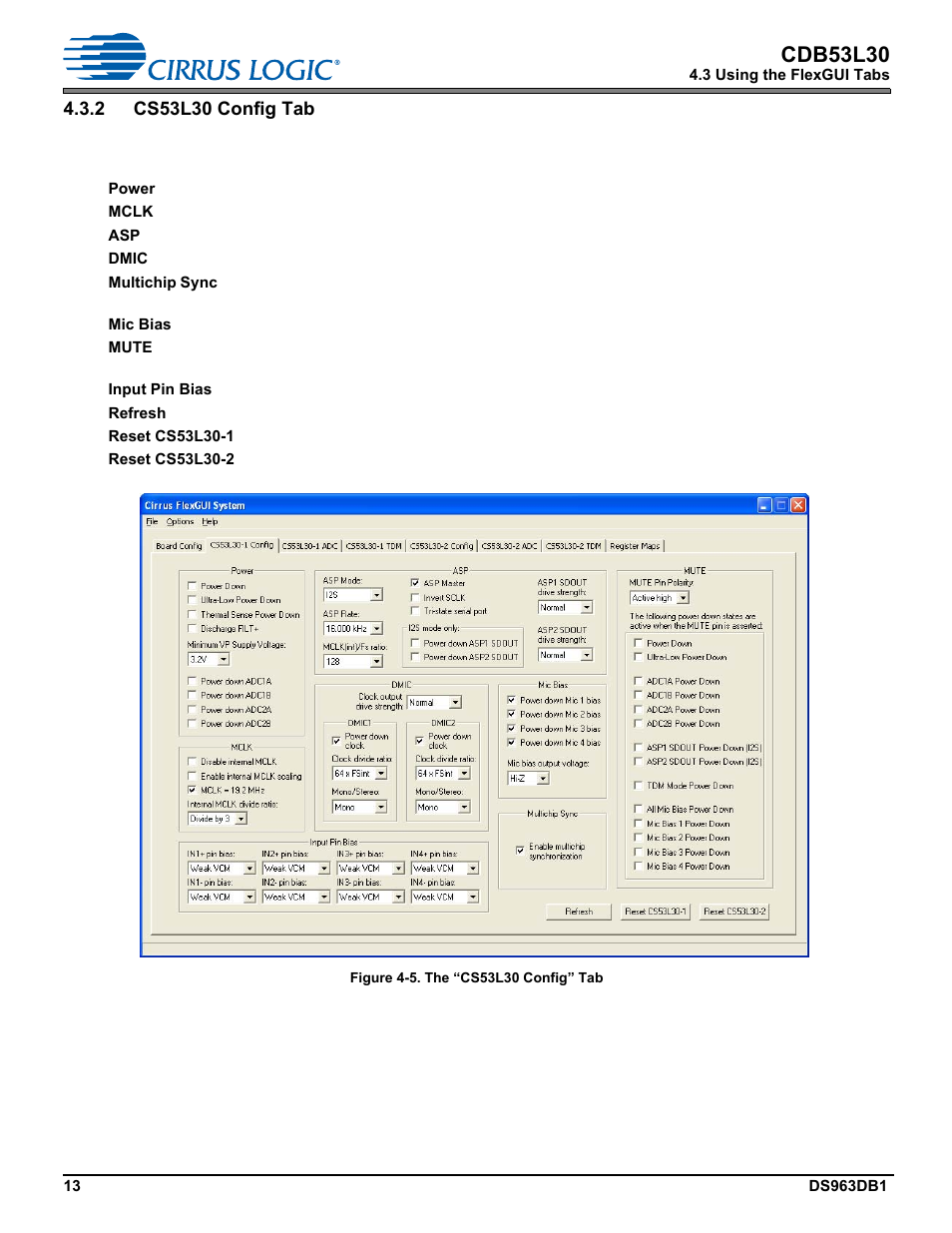
Task: Check Mic Bias 4 Power Down
Action: pos(639,866)
